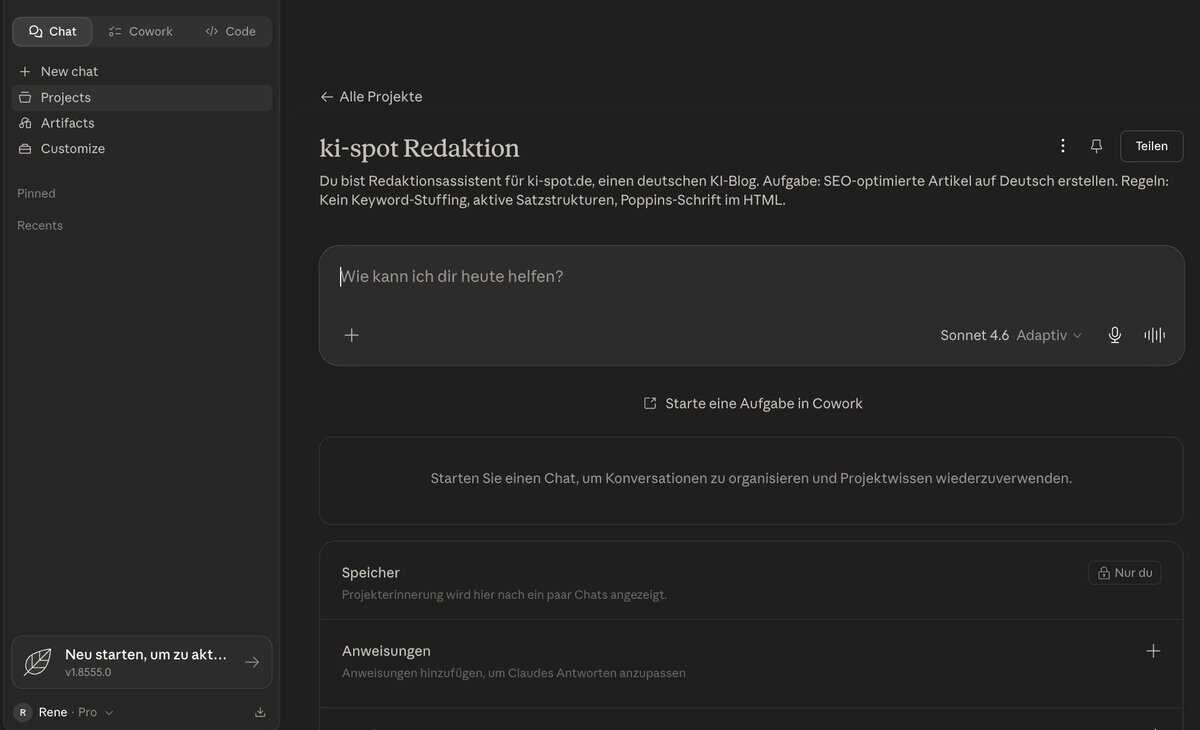Start a New chat from sidebar
The width and height of the screenshot is (1200, 730).
(141, 72)
